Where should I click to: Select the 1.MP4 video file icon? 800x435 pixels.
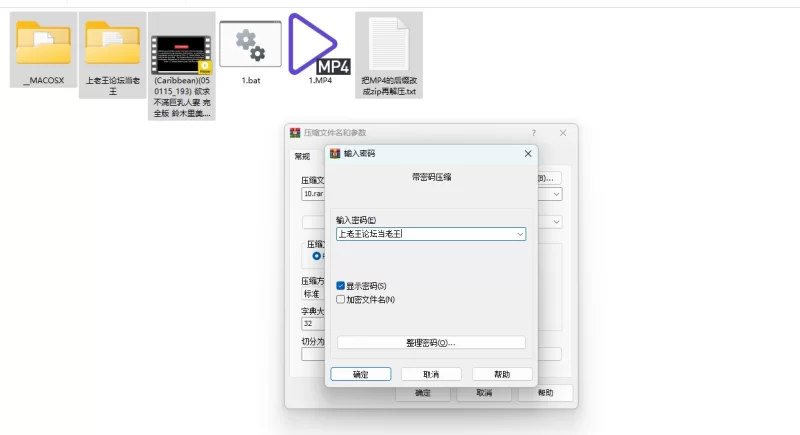pos(319,44)
